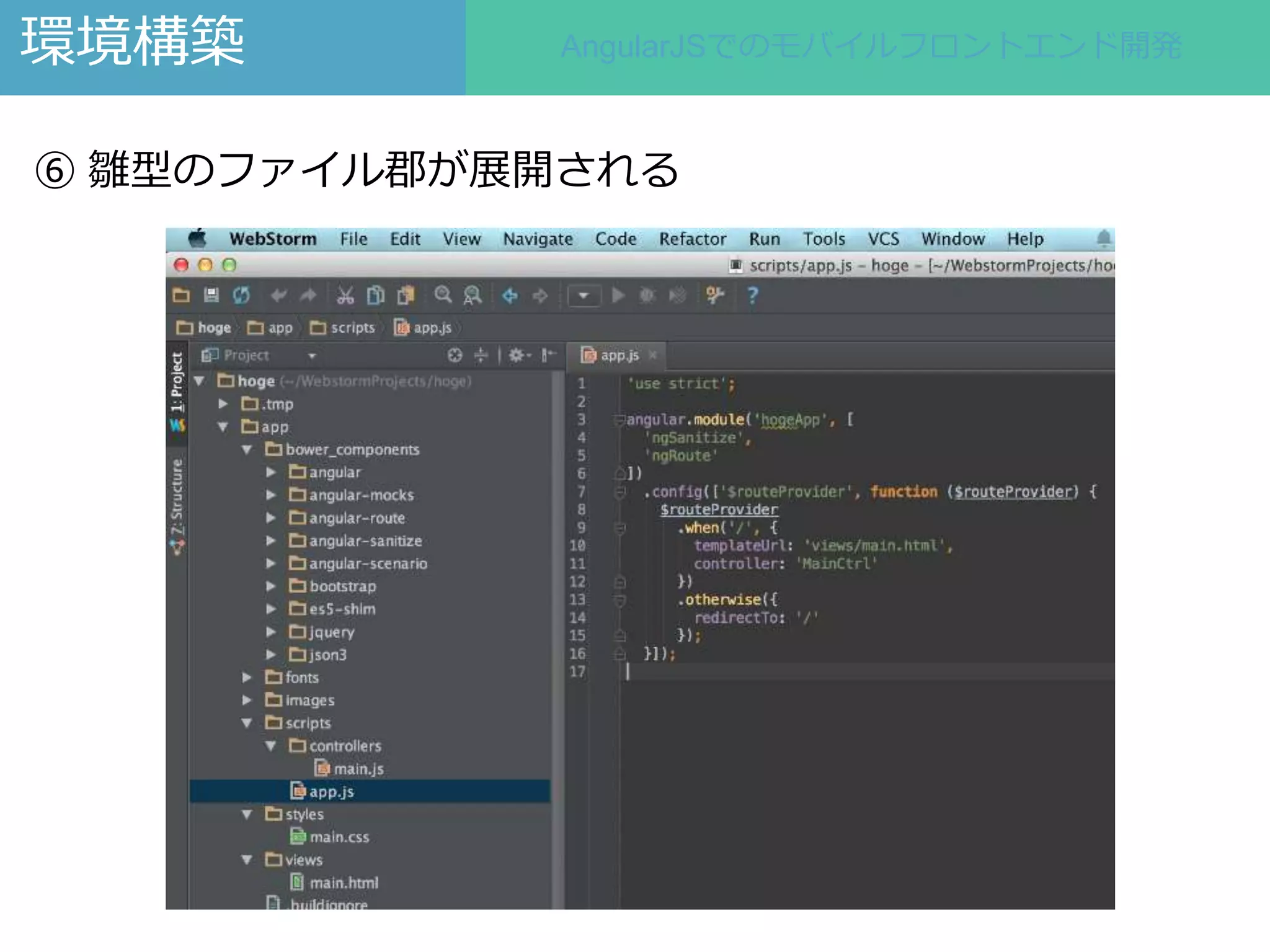Image resolution: width=1270 pixels, height=952 pixels.
Task: Collapse the hoge project root
Action: click(200, 381)
